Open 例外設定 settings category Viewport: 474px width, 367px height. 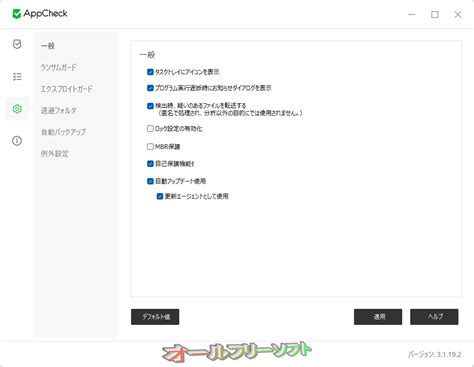[55, 154]
